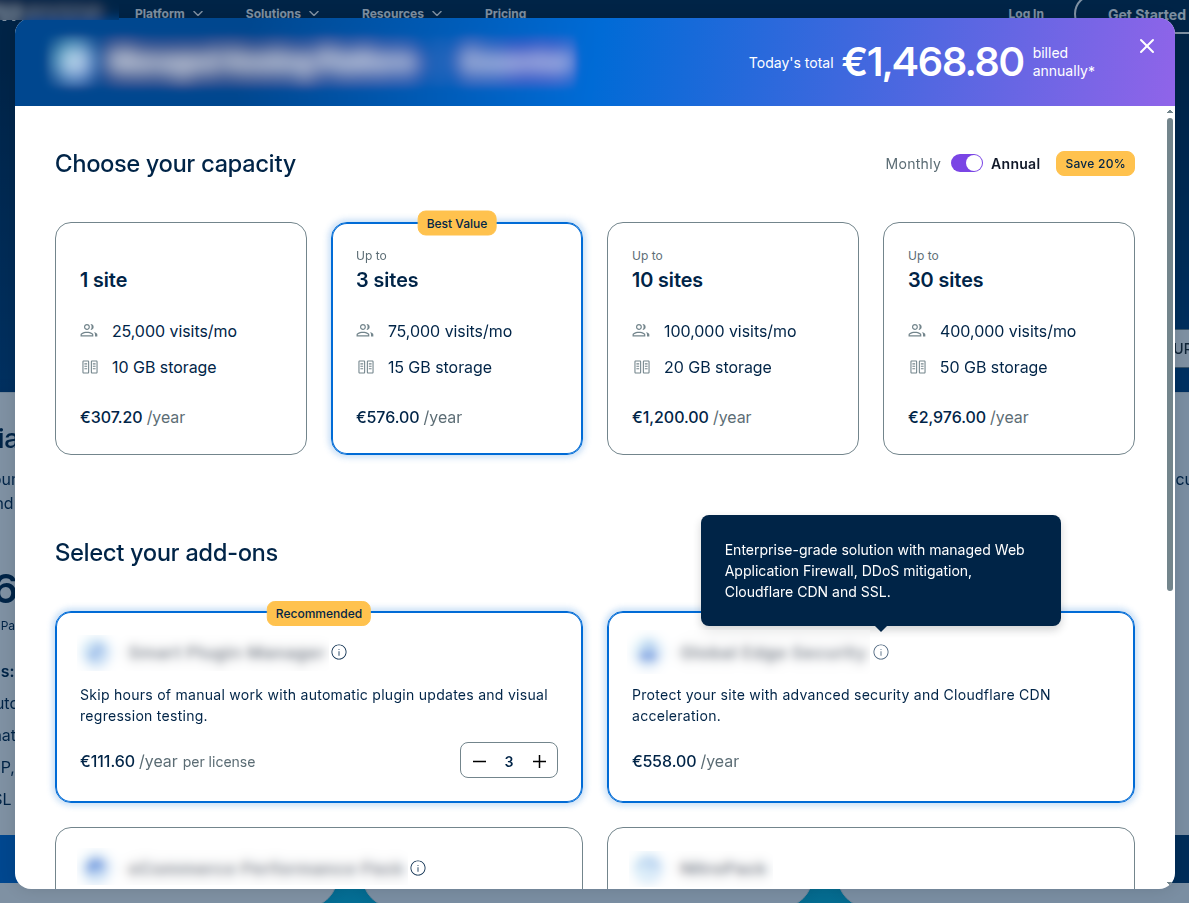Toggle the Monthly/Annual billing switch

point(967,163)
